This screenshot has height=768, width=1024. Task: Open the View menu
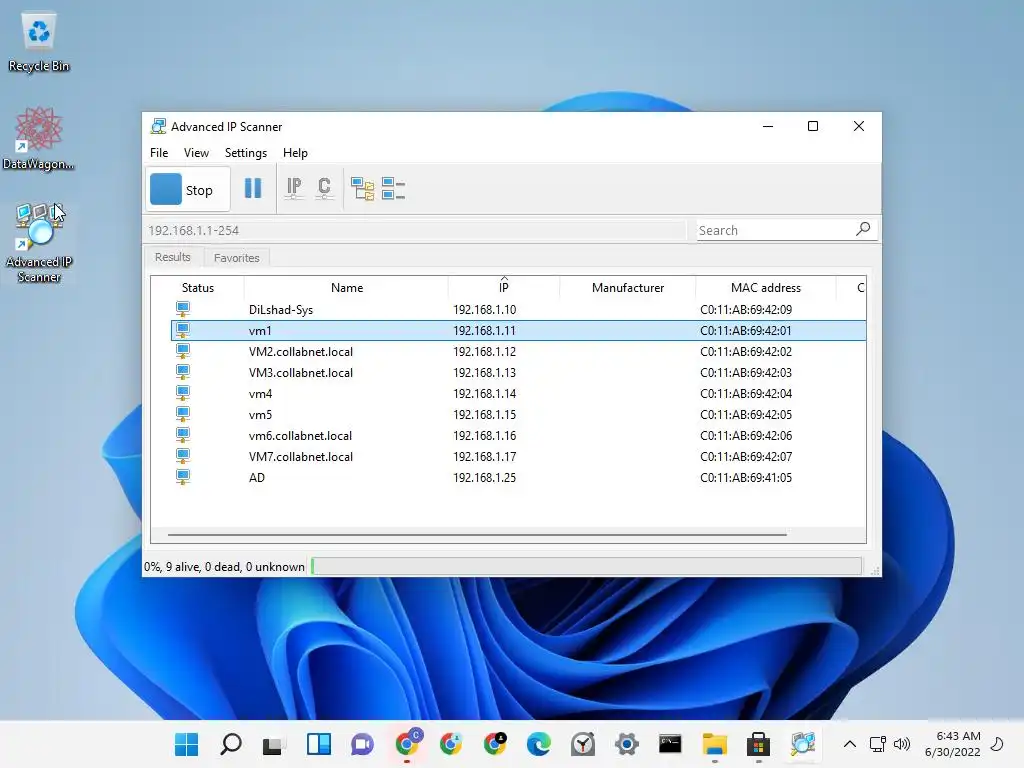pyautogui.click(x=196, y=153)
